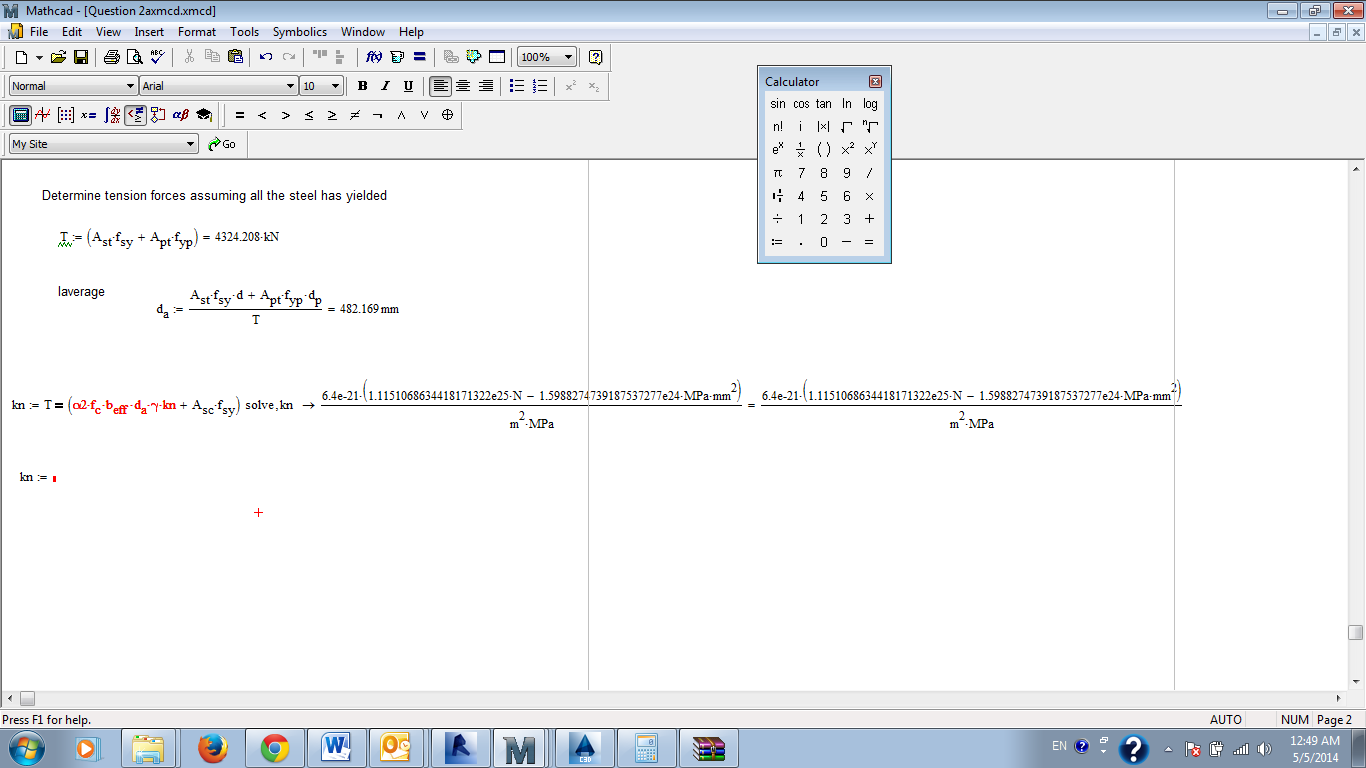Open the Format menu

tap(197, 32)
